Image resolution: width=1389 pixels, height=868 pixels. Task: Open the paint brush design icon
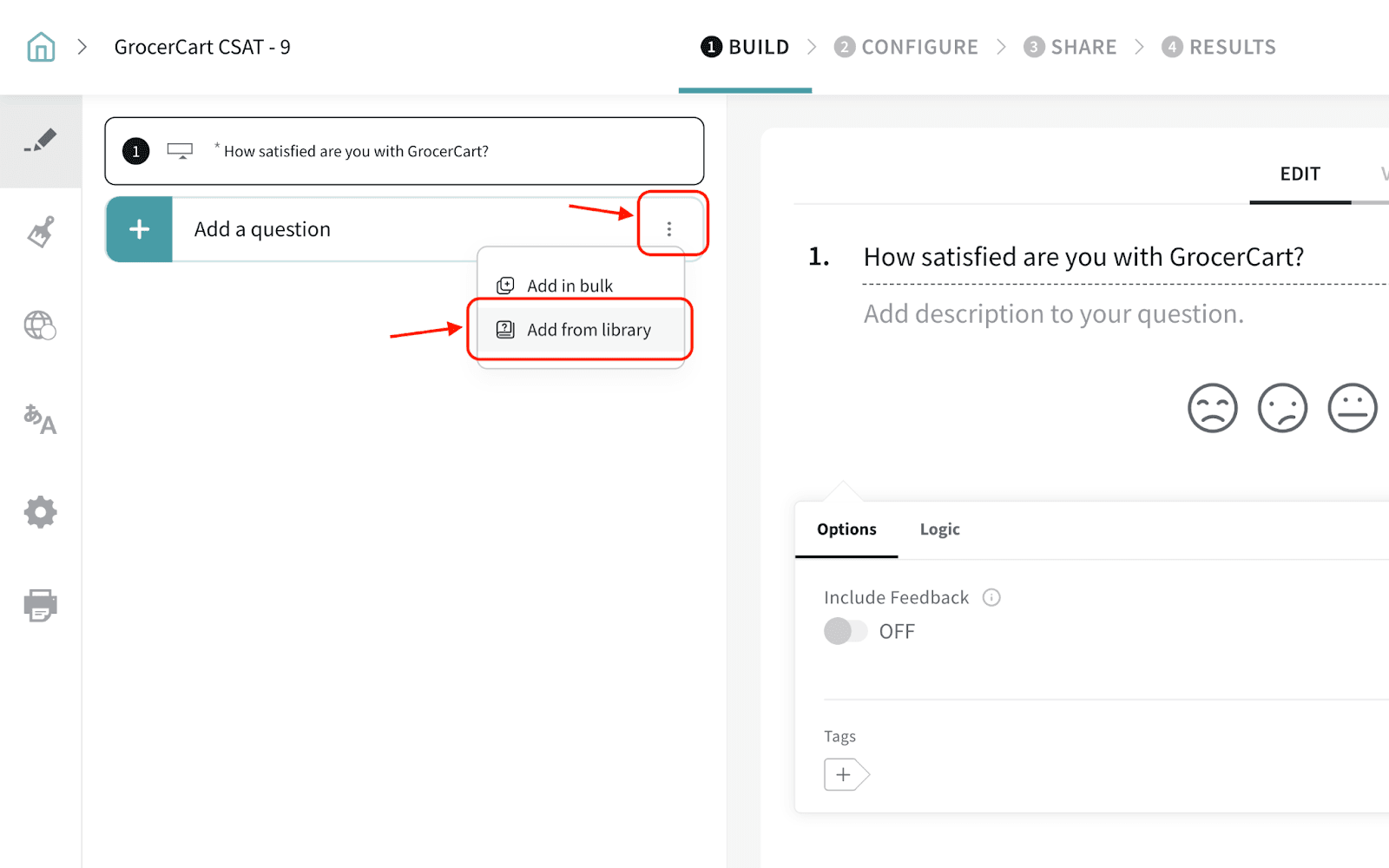coord(41,232)
